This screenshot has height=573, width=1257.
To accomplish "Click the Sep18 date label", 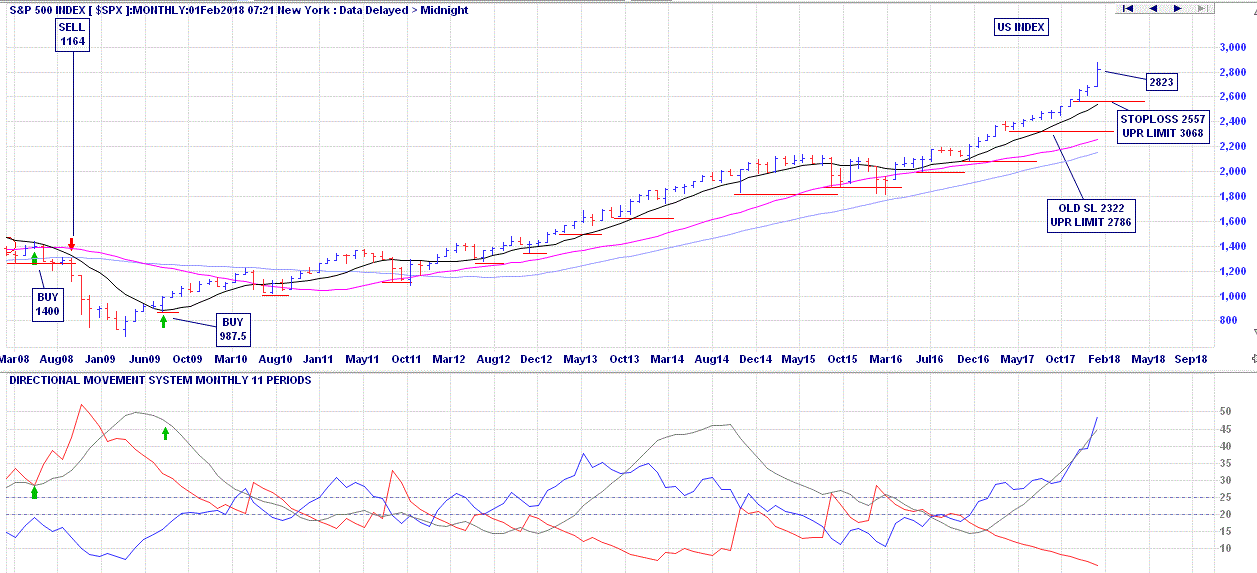I will click(1191, 358).
